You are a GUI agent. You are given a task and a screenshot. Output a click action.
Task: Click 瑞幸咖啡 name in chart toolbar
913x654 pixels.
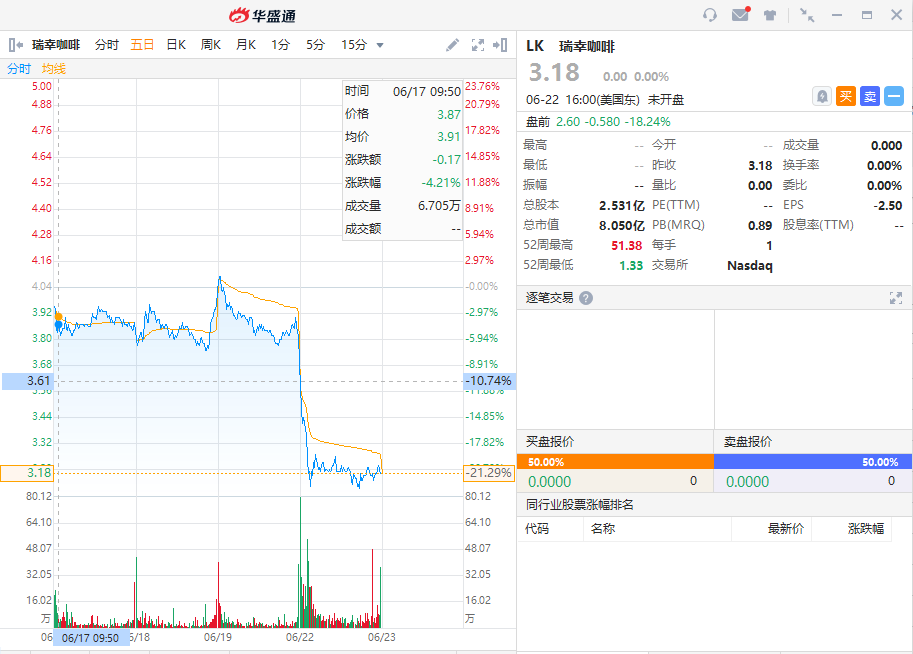(x=56, y=45)
